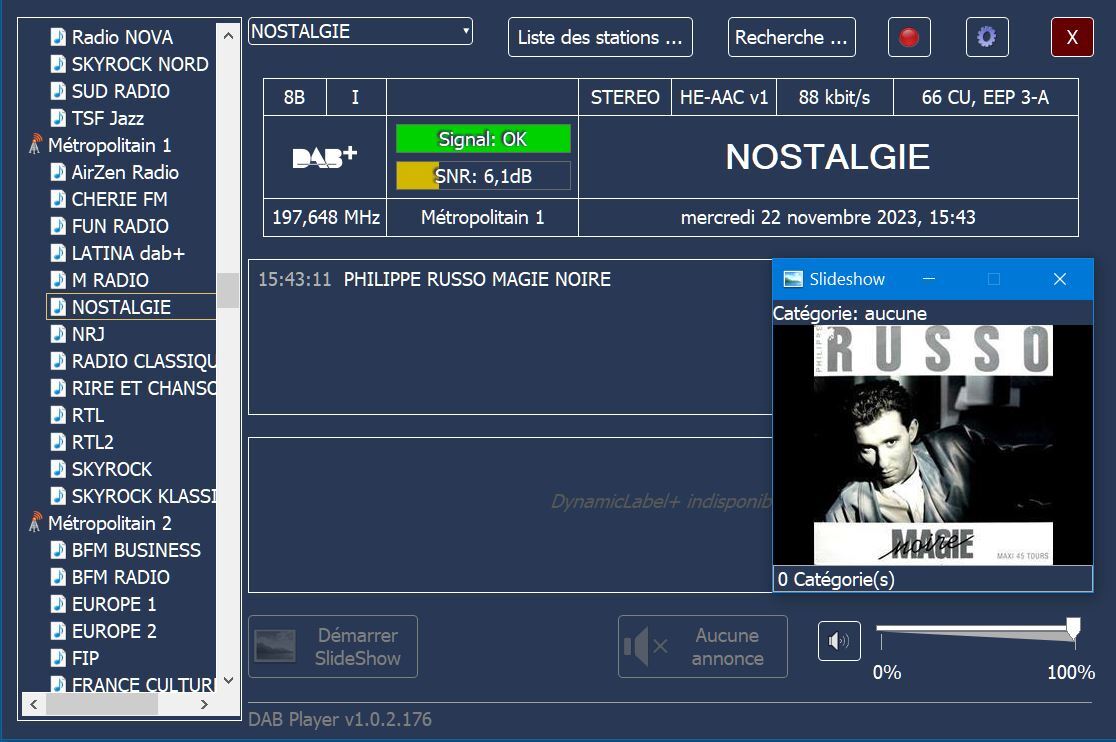Click the station list vertical scrollbar thumb
This screenshot has height=742, width=1116.
pos(228,290)
